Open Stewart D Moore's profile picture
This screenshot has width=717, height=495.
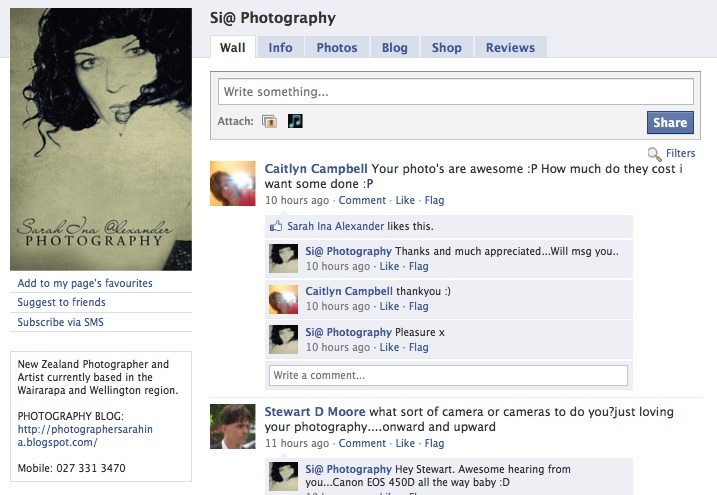coord(233,426)
